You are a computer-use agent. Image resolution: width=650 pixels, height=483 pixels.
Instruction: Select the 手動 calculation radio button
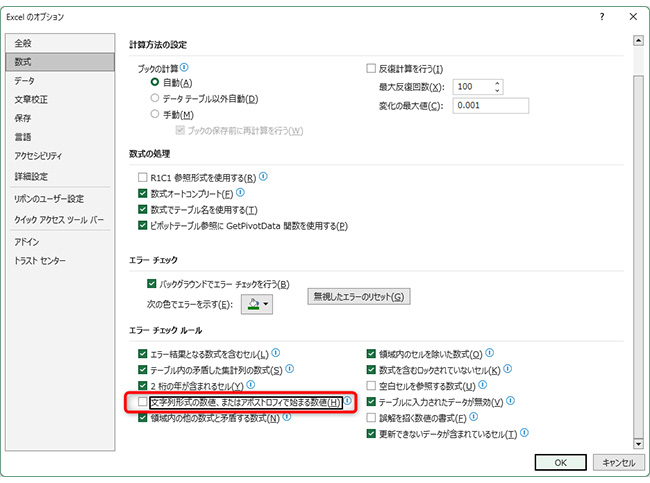point(155,114)
